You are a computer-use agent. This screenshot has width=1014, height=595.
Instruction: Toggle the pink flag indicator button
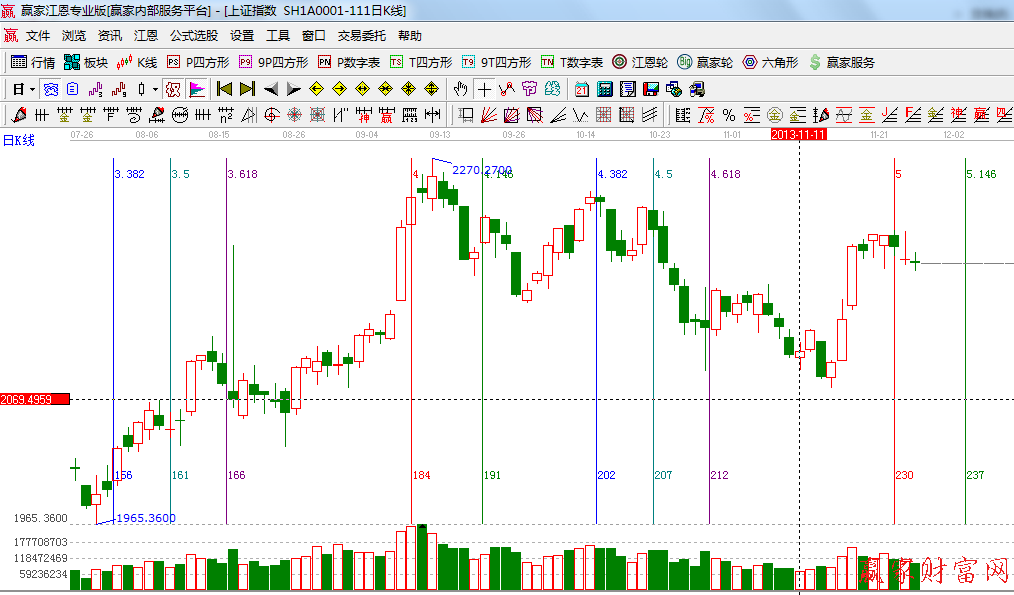(x=197, y=89)
